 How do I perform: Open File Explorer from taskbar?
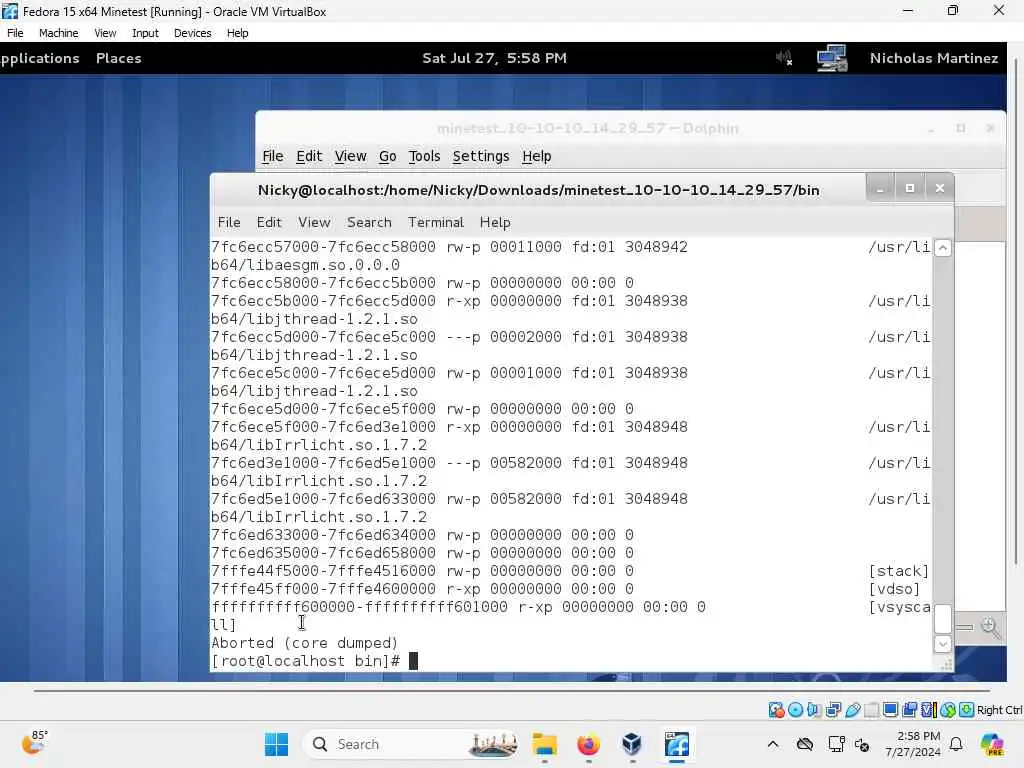coord(544,744)
